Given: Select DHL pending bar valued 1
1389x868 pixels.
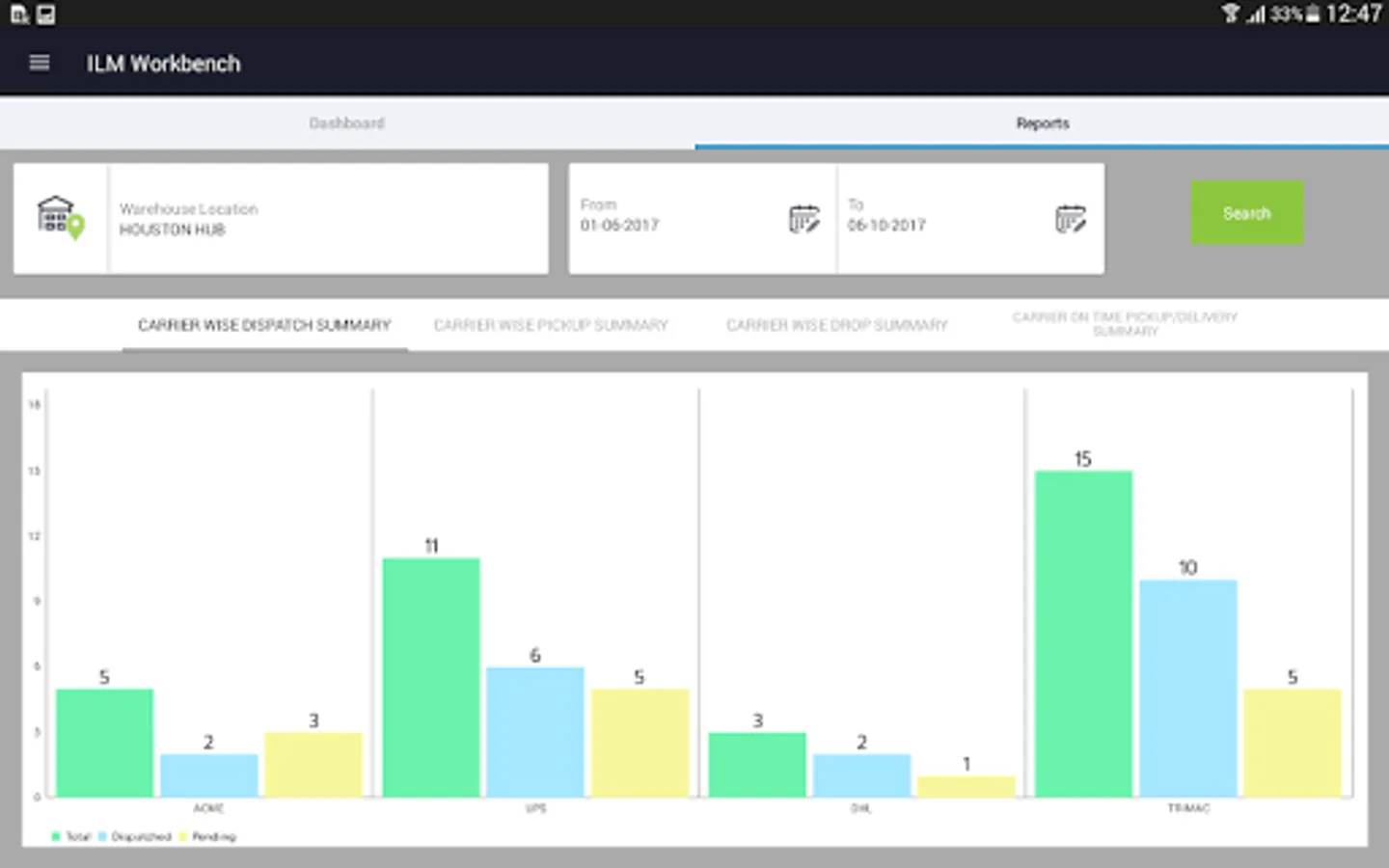Looking at the screenshot, I should 967,787.
